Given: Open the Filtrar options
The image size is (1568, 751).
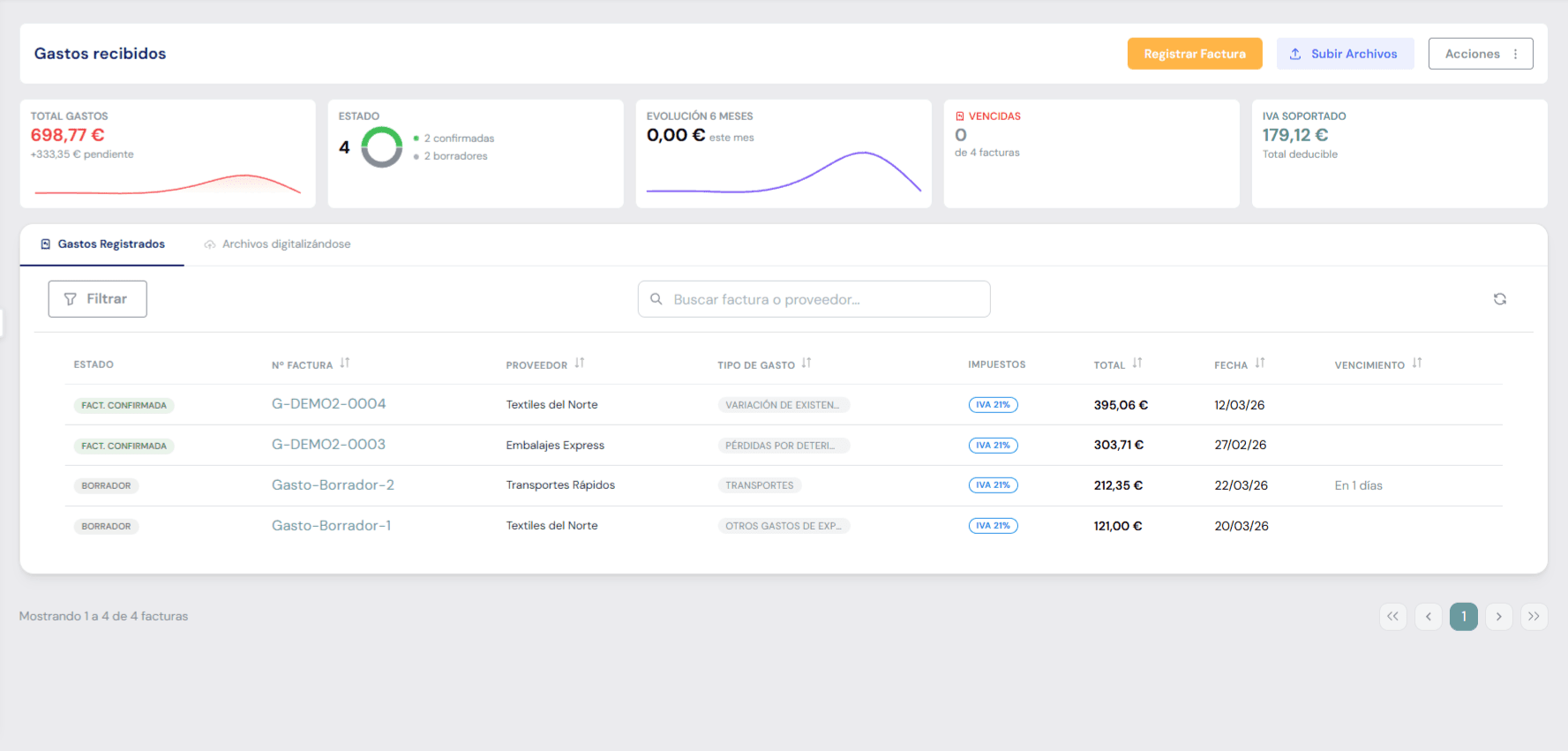Looking at the screenshot, I should pyautogui.click(x=97, y=299).
